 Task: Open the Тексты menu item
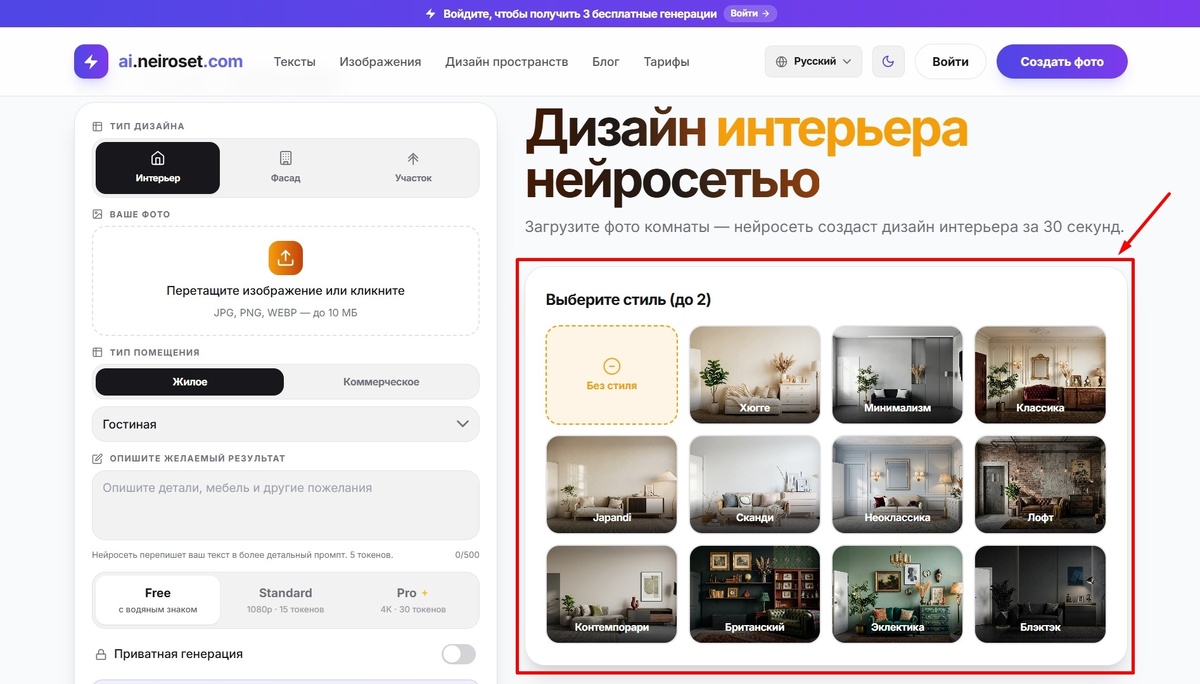295,61
